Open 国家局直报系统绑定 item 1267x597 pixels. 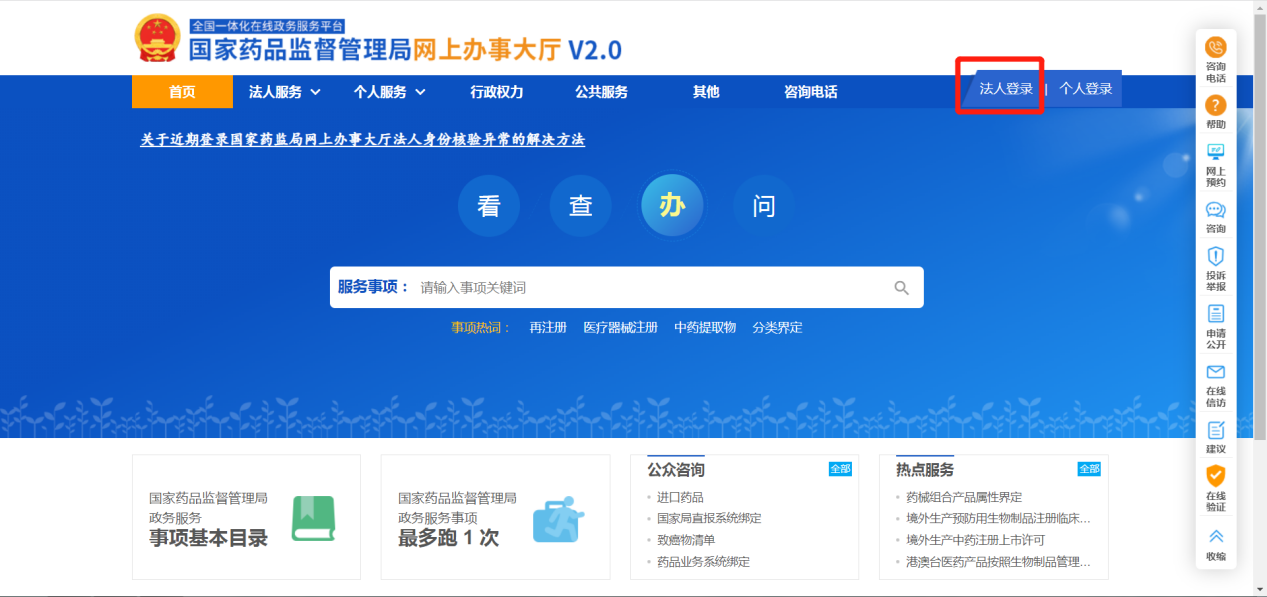point(709,518)
